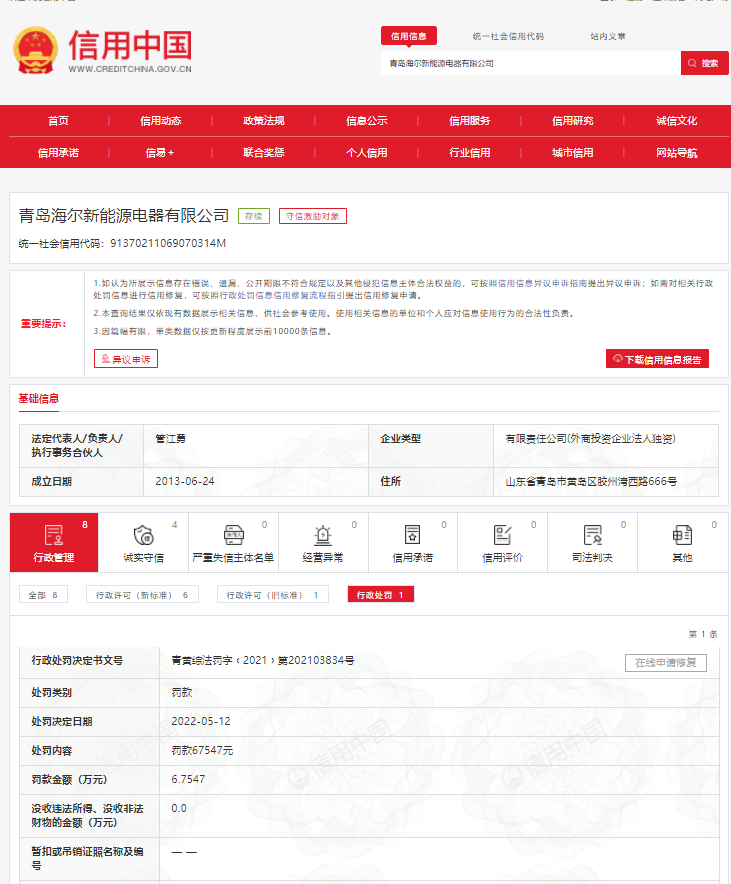The width and height of the screenshot is (731, 884).
Task: Open 信用服务 navigation item
Action: (469, 121)
